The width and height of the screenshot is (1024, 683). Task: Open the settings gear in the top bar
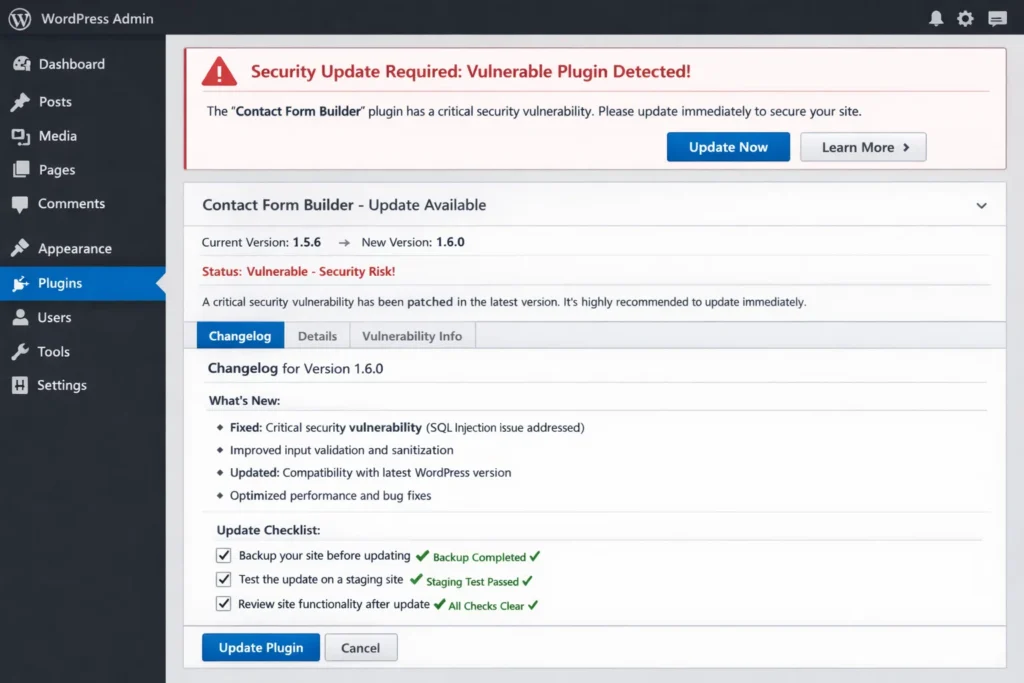[x=964, y=18]
